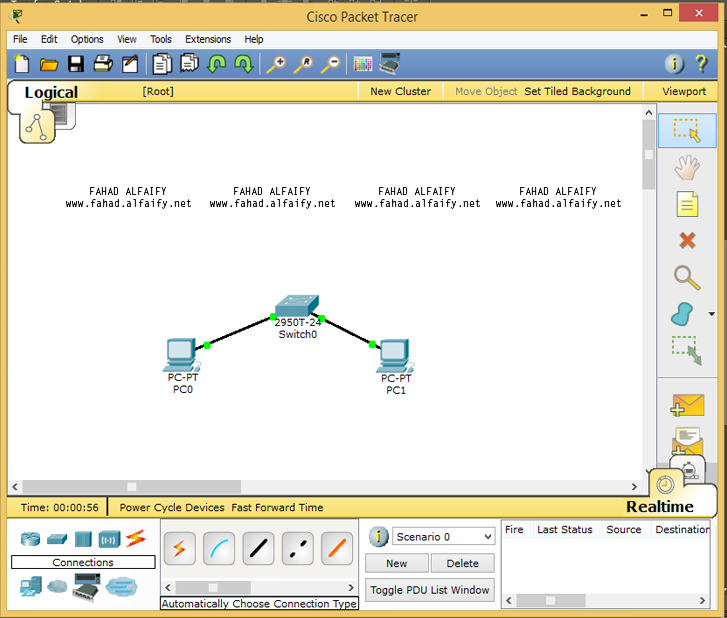Show scenario description via info icon
This screenshot has width=727, height=618.
point(378,536)
